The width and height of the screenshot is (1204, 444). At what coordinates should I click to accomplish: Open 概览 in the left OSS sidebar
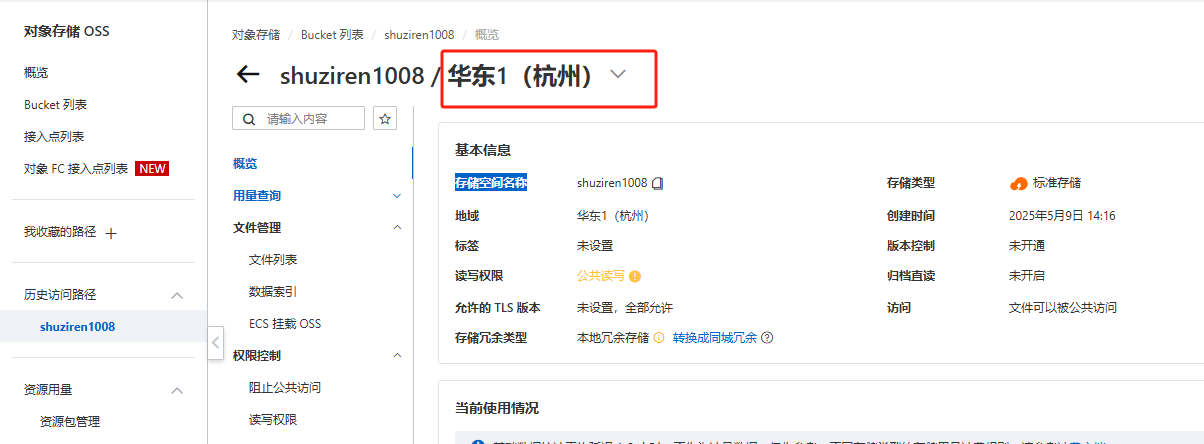(x=36, y=73)
